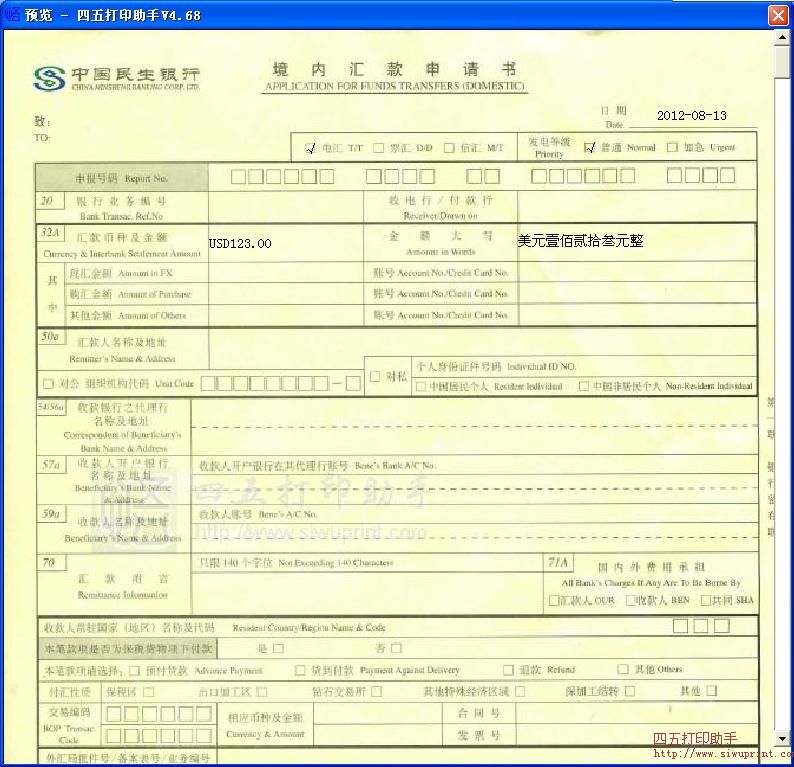Click the amount in words 美元壹佰贰拾叁元整
The width and height of the screenshot is (794, 767).
(580, 240)
